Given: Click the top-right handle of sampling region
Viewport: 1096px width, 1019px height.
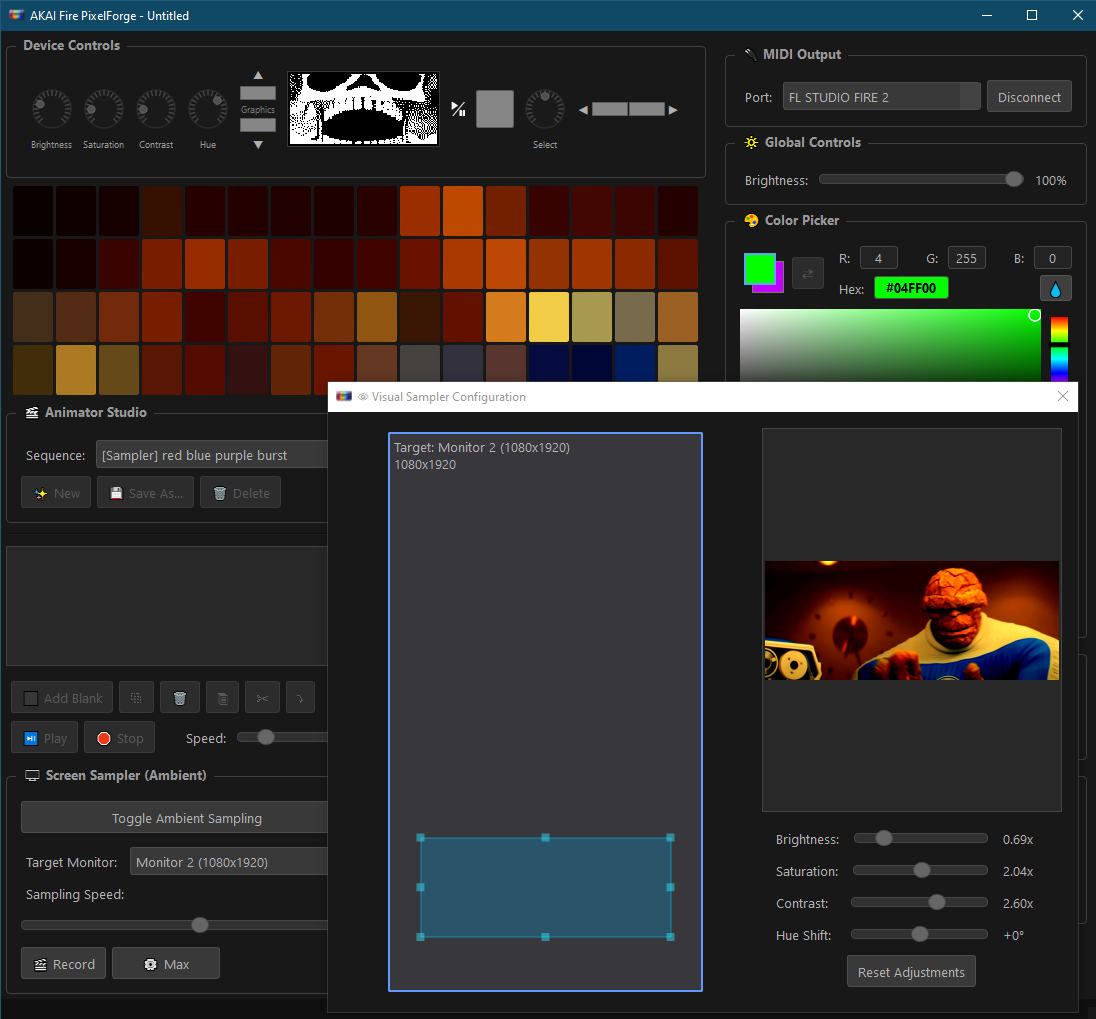Looking at the screenshot, I should coord(670,837).
